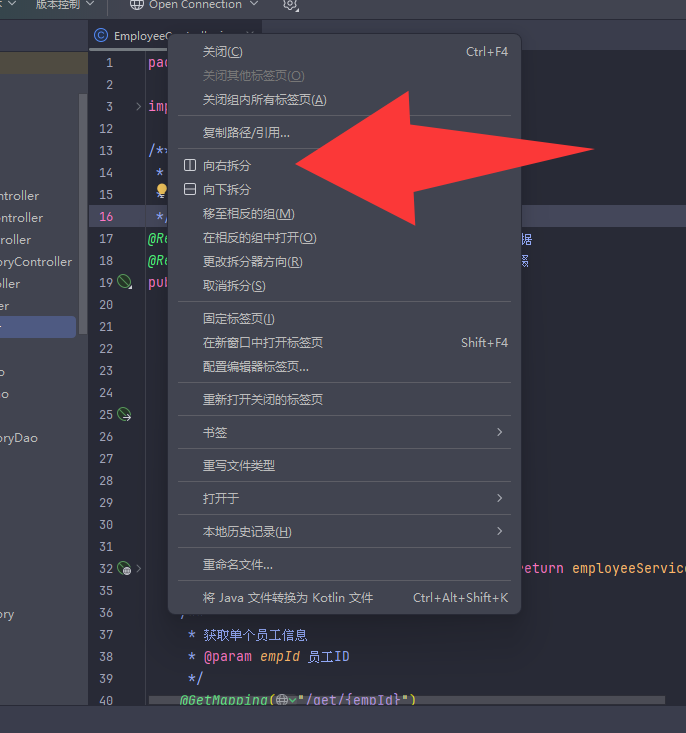
Task: Choose 配置编辑器标签页...
Action: pyautogui.click(x=344, y=367)
